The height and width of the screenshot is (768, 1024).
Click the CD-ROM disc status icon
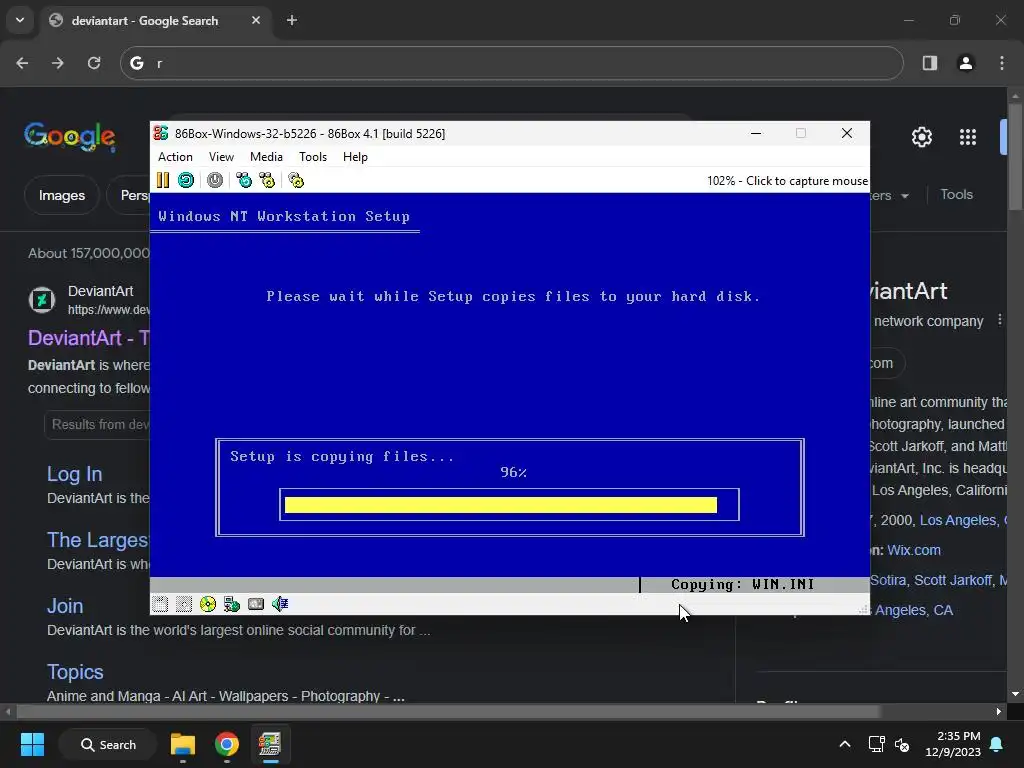208,604
